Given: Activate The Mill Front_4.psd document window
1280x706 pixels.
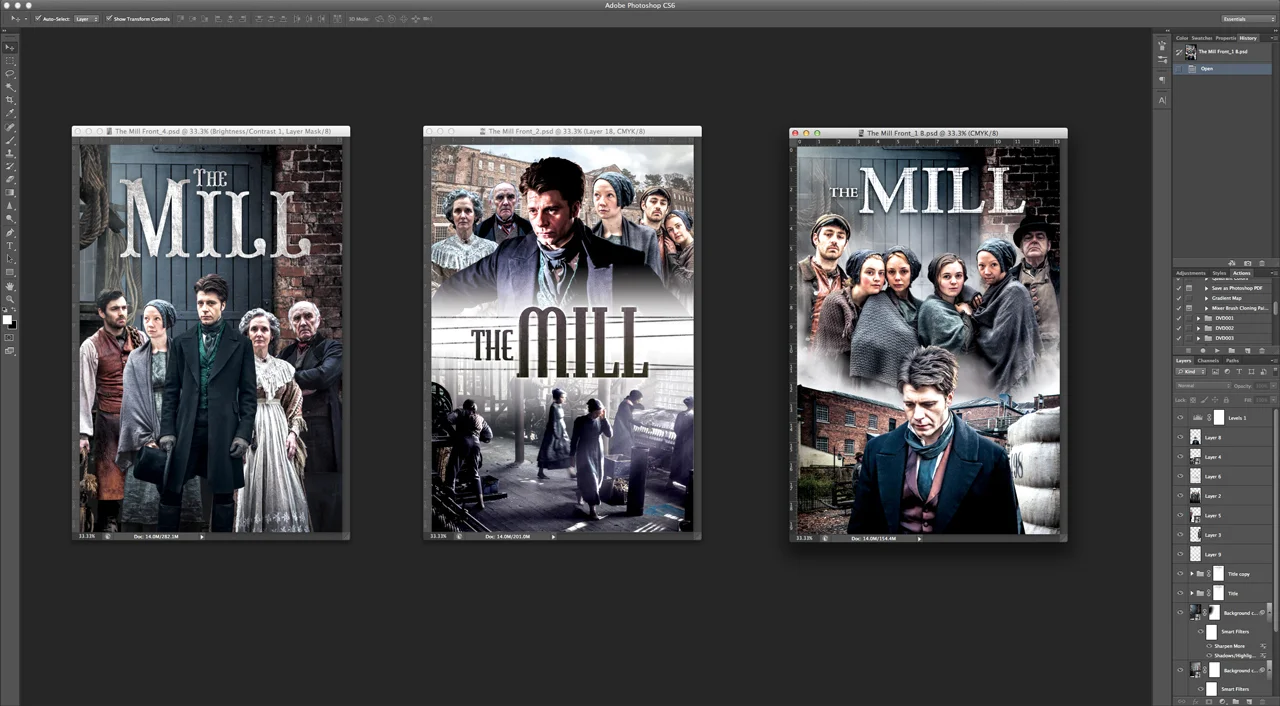Looking at the screenshot, I should tap(211, 131).
